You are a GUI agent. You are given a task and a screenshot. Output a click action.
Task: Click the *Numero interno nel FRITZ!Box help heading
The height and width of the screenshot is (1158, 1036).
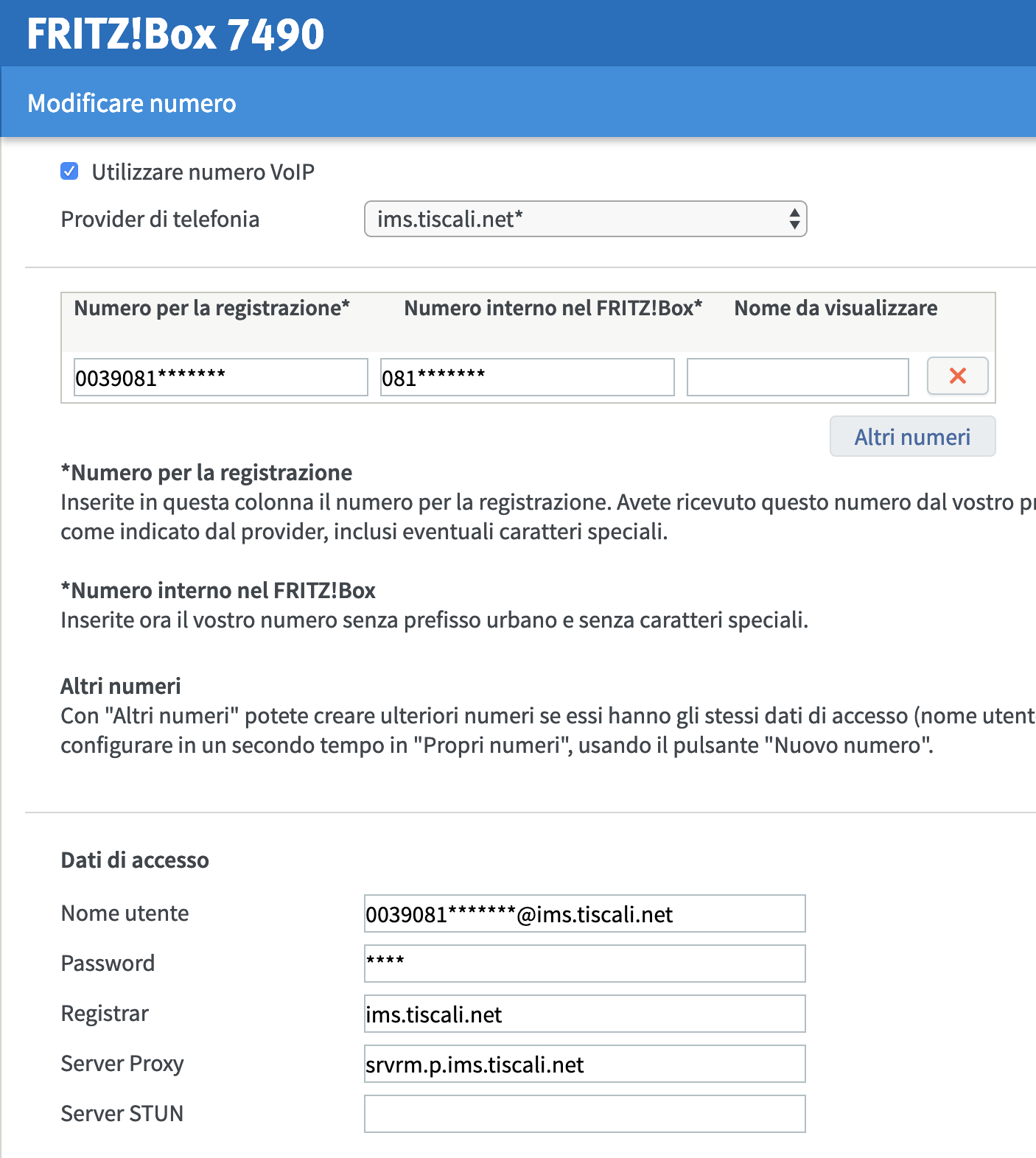[218, 590]
